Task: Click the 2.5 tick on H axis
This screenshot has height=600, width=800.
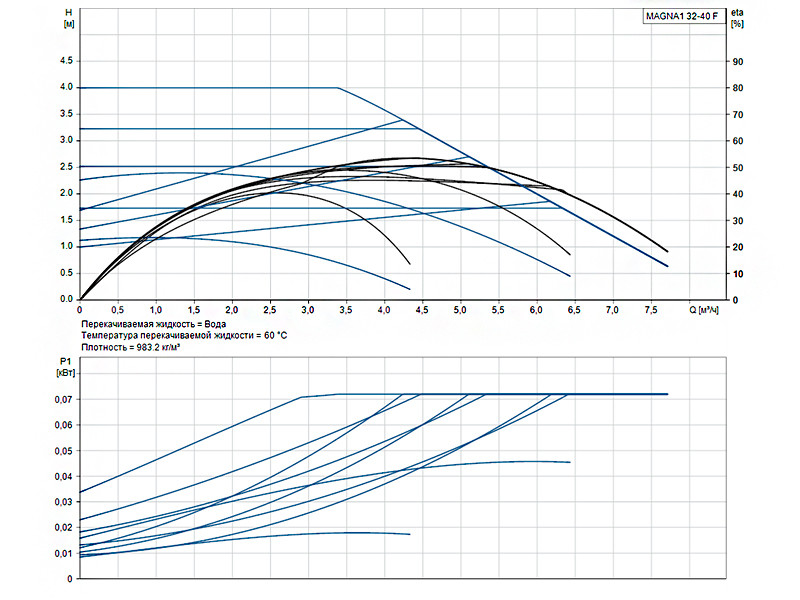Action: [x=66, y=167]
